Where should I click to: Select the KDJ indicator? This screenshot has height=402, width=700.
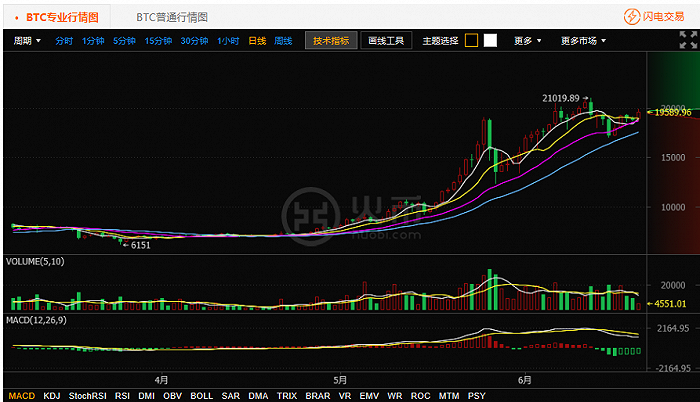click(52, 396)
